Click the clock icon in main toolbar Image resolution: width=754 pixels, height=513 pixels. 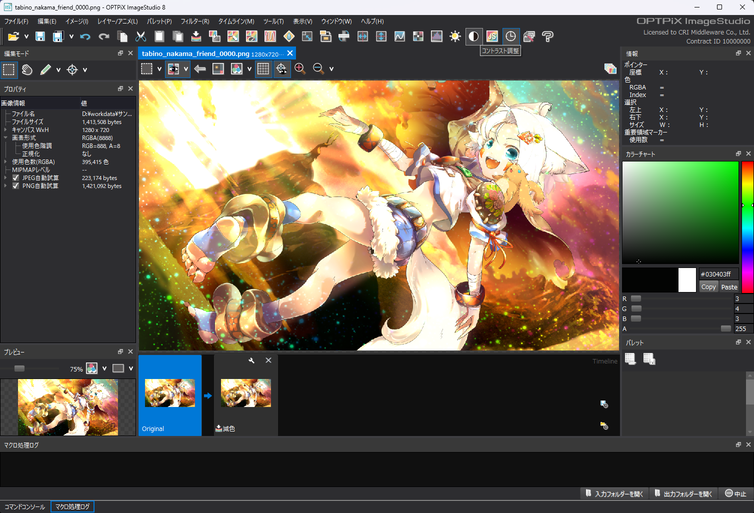pos(511,36)
